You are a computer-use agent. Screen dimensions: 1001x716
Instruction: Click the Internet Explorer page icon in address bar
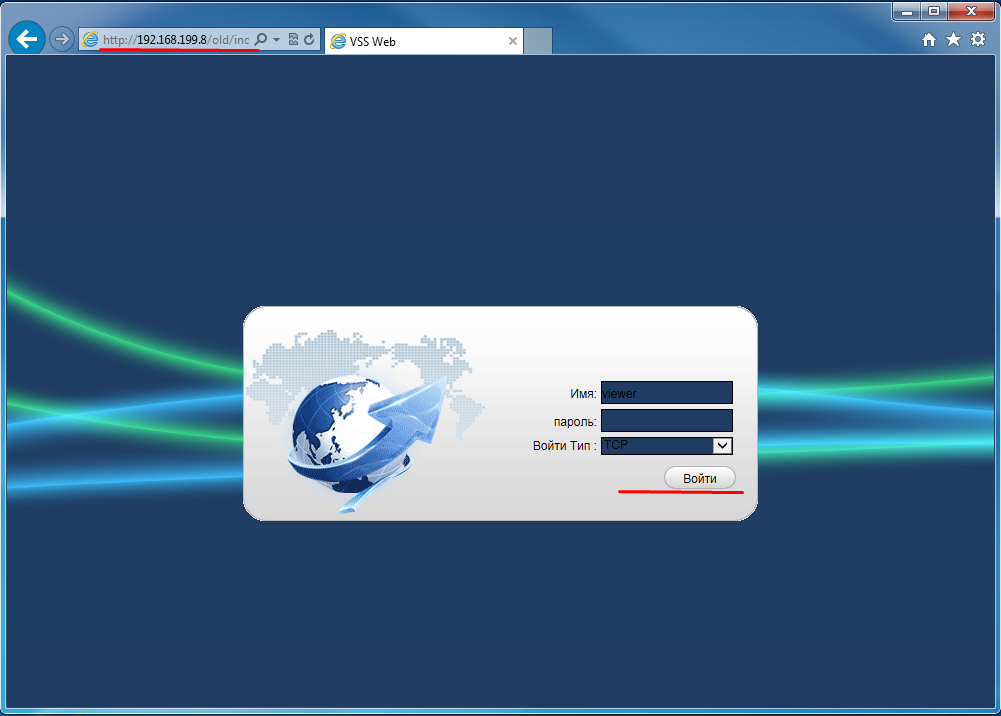91,40
